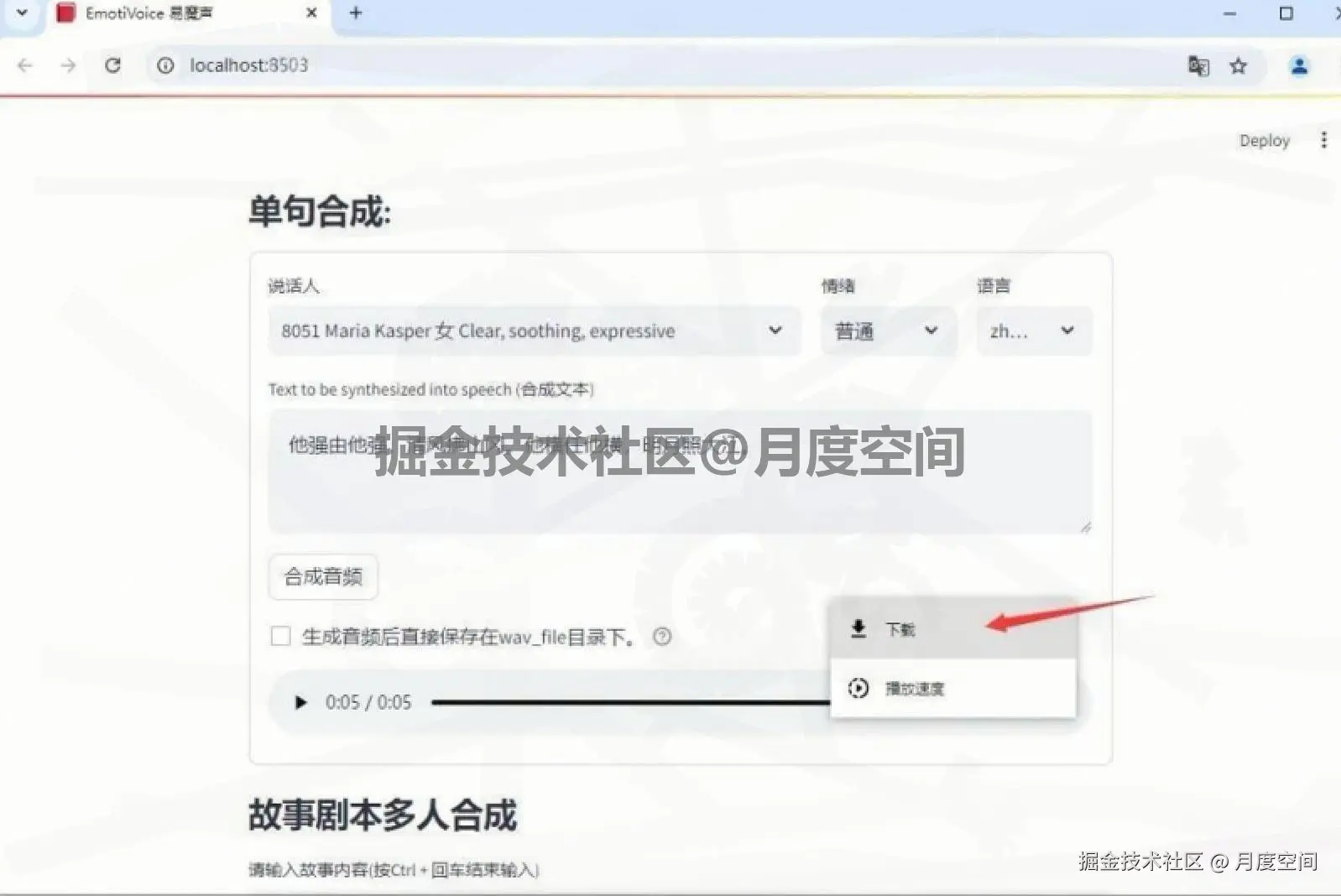Viewport: 1341px width, 896px height.
Task: Play the synthesized audio
Action: [300, 702]
